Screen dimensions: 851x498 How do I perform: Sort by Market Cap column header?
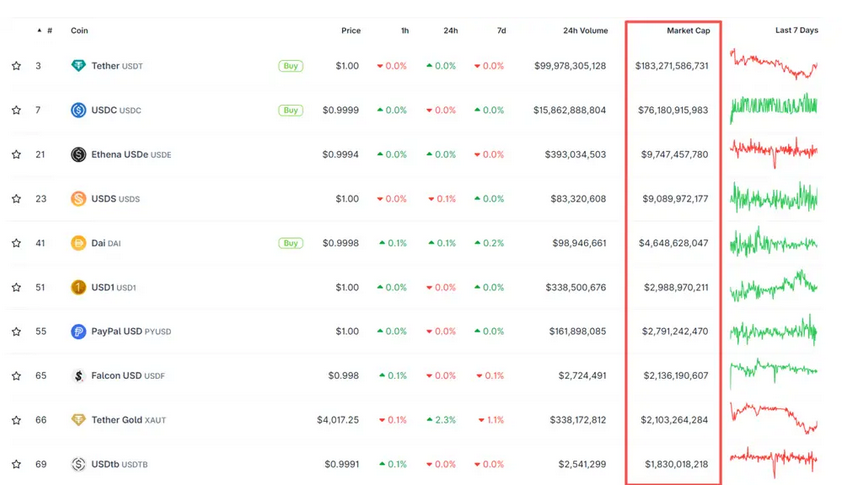click(x=688, y=31)
